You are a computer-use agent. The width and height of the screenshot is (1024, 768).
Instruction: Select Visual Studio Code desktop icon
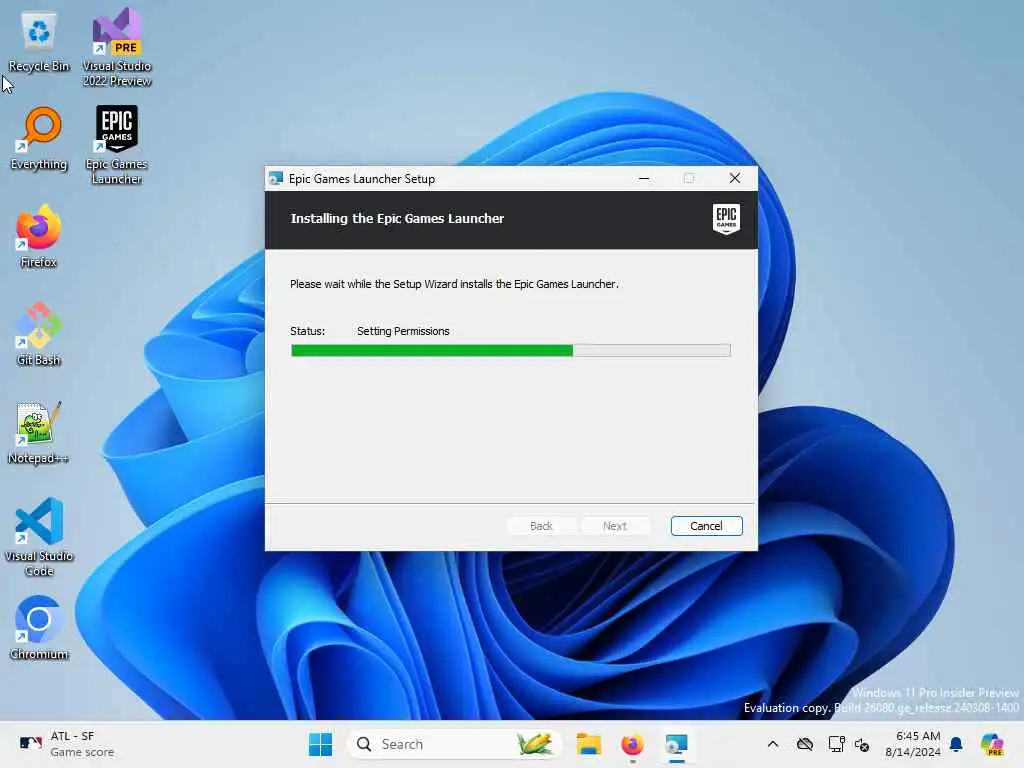(39, 537)
